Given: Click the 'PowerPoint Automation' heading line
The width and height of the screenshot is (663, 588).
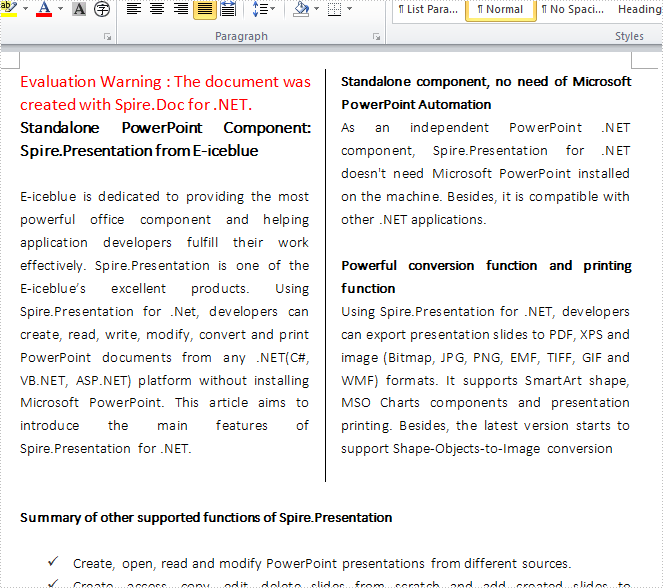Looking at the screenshot, I should [x=416, y=104].
